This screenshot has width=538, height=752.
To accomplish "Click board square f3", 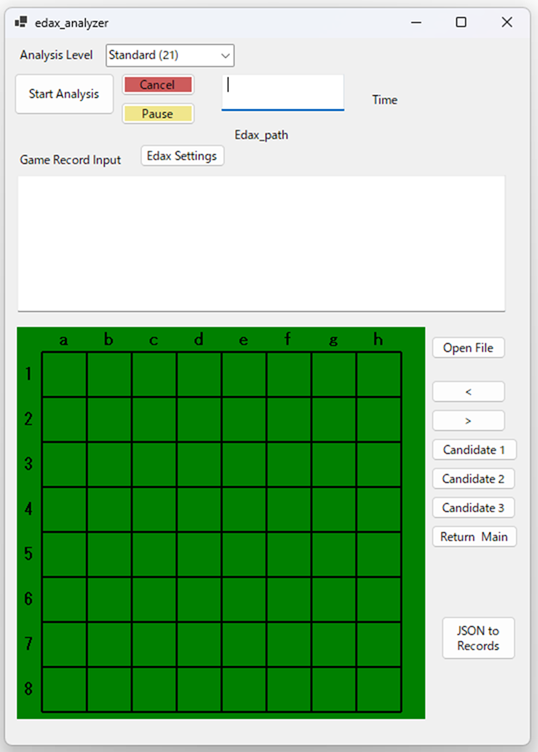I will (289, 464).
